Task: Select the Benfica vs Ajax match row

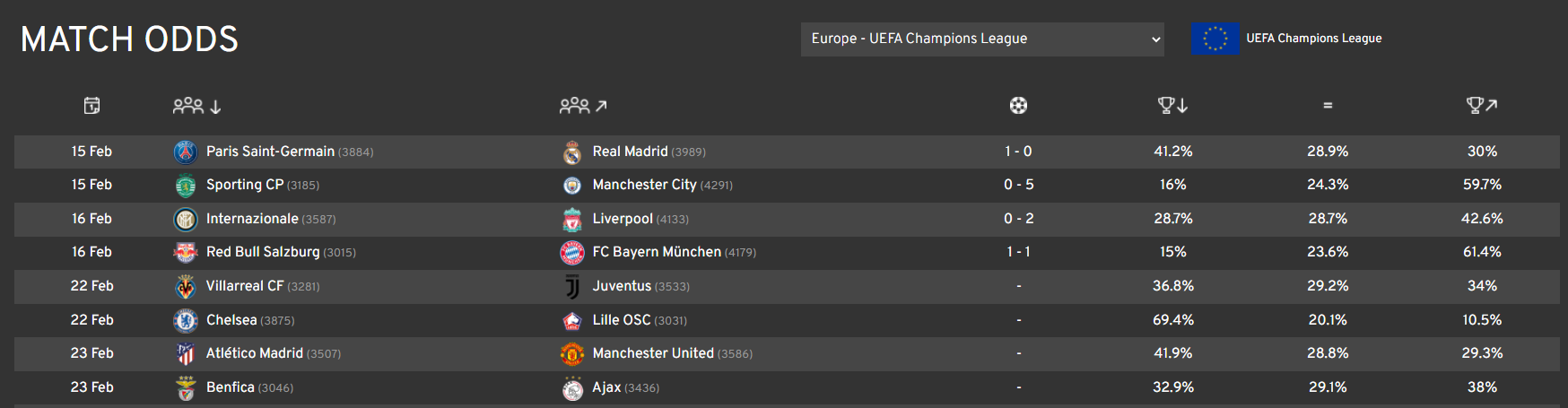Action: (787, 387)
